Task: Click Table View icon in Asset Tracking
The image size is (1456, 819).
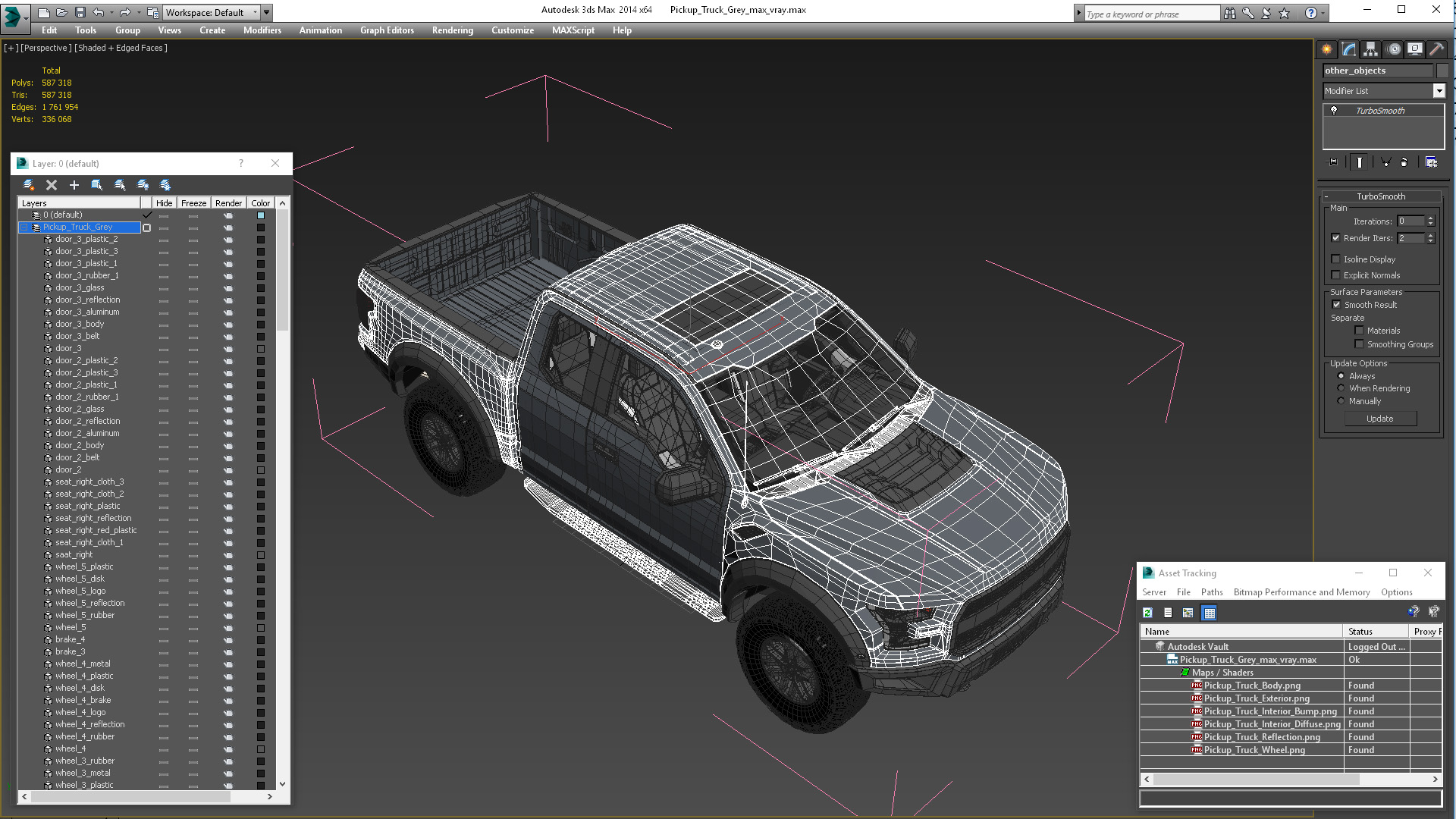Action: tap(1209, 613)
